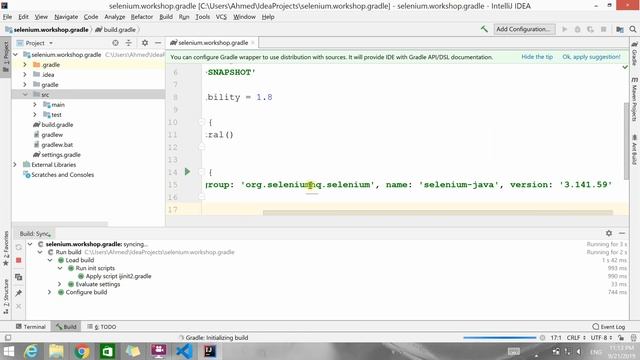This screenshot has height=360, width=640.
Task: Expand the test folder
Action: coord(35,115)
